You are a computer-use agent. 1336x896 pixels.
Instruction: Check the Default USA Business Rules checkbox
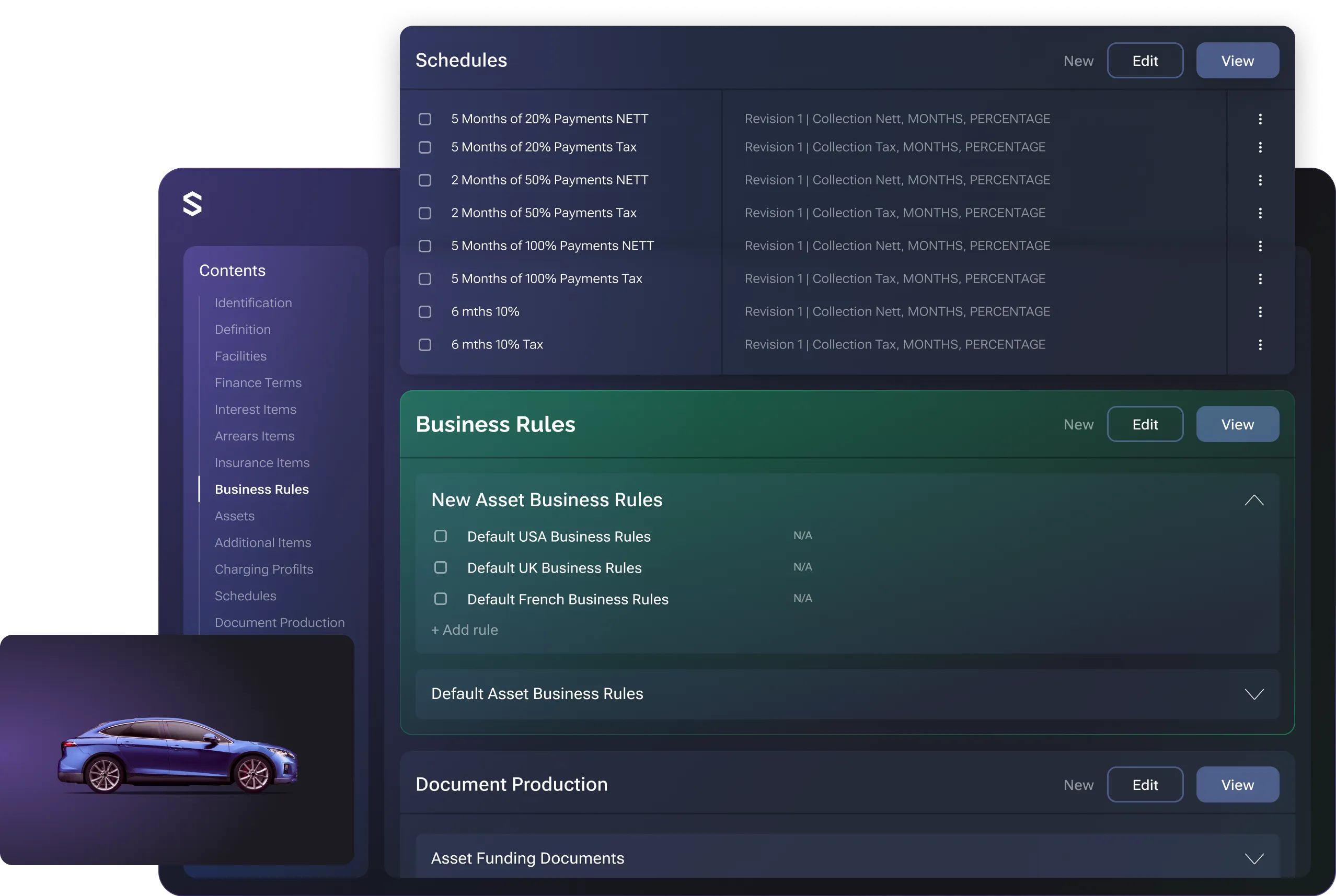point(440,536)
